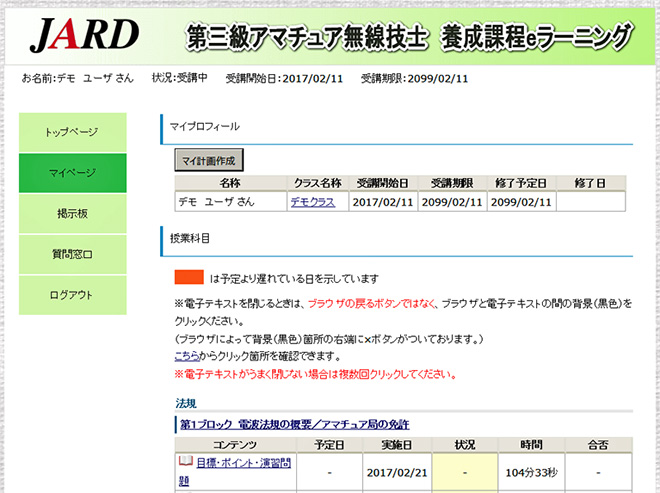The width and height of the screenshot is (660, 493).
Task: Click the デモ ユーザ さん table cell
Action: [230, 202]
